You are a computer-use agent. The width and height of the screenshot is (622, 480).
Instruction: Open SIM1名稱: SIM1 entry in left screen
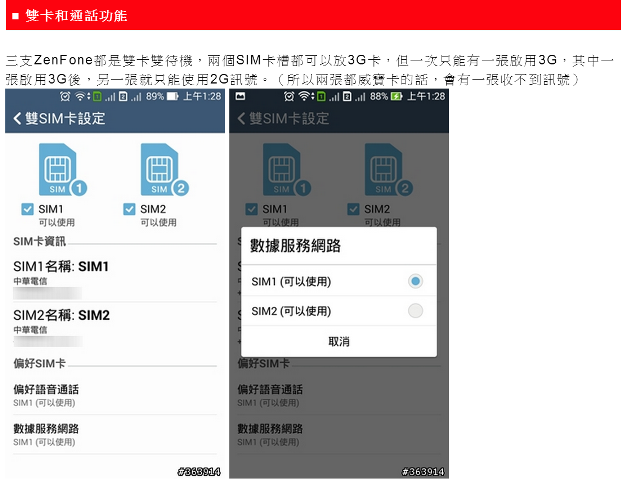point(115,278)
